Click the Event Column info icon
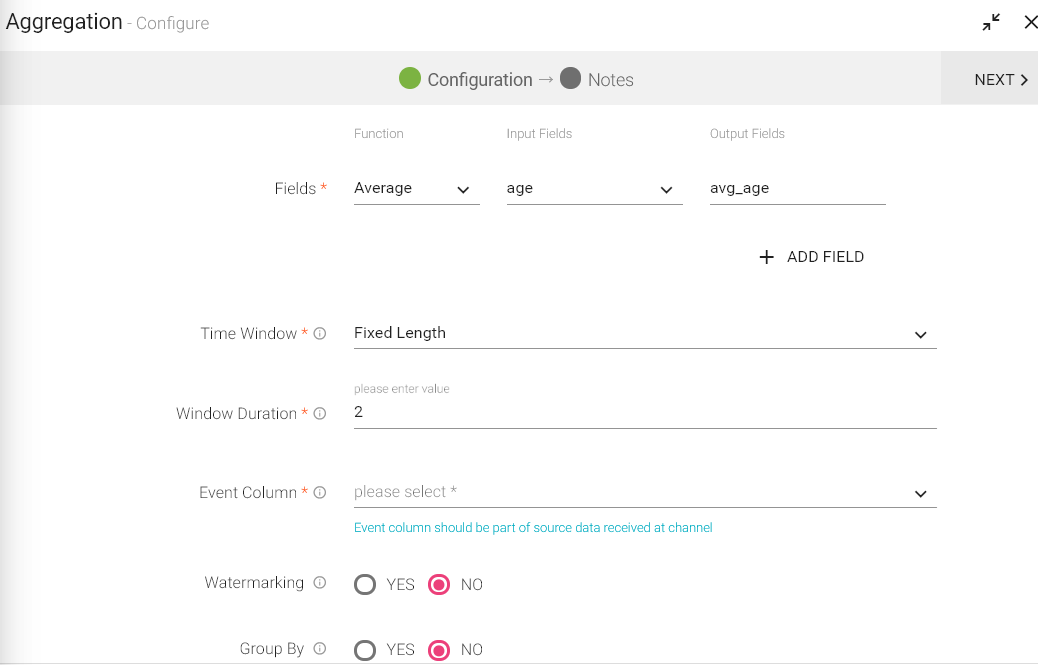 (x=320, y=493)
